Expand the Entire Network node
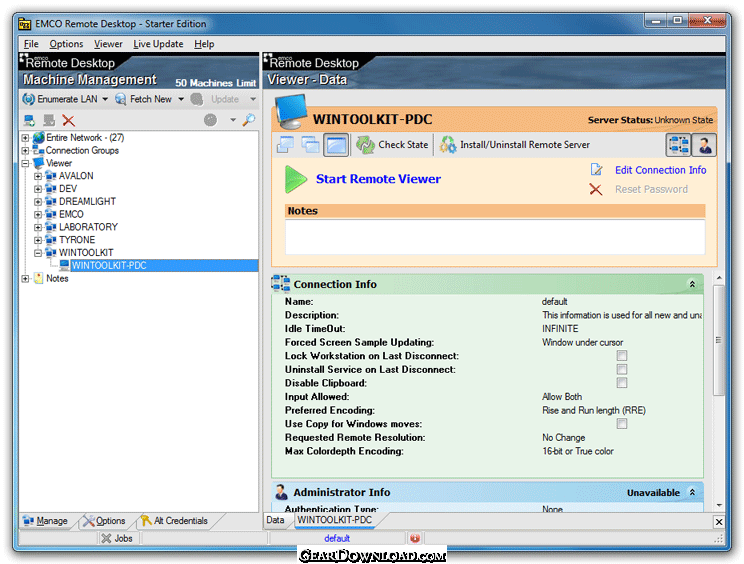Screen dimensions: 744x564 point(25,138)
